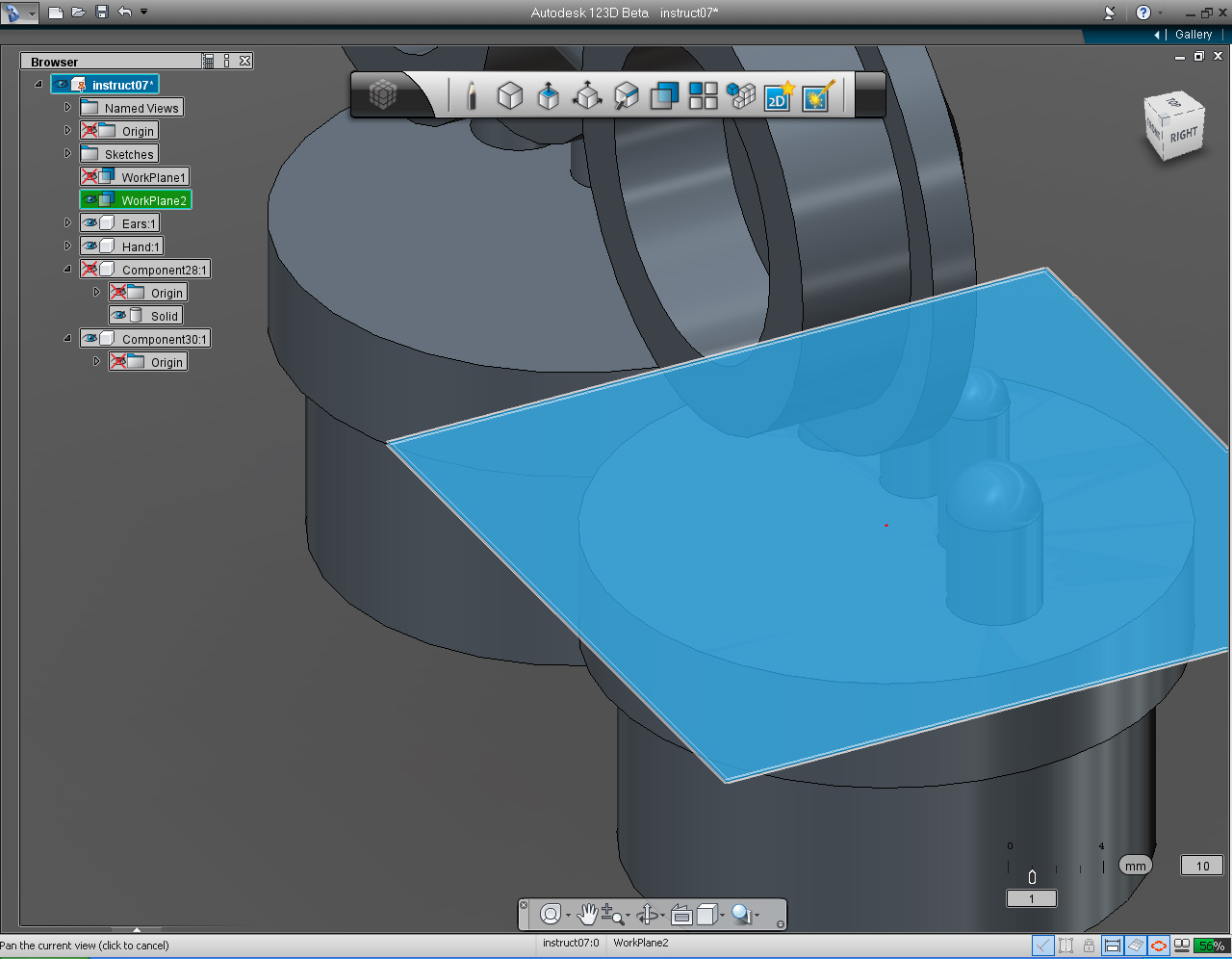1232x959 pixels.
Task: Click the grey cube marking menu home icon
Action: (x=383, y=94)
